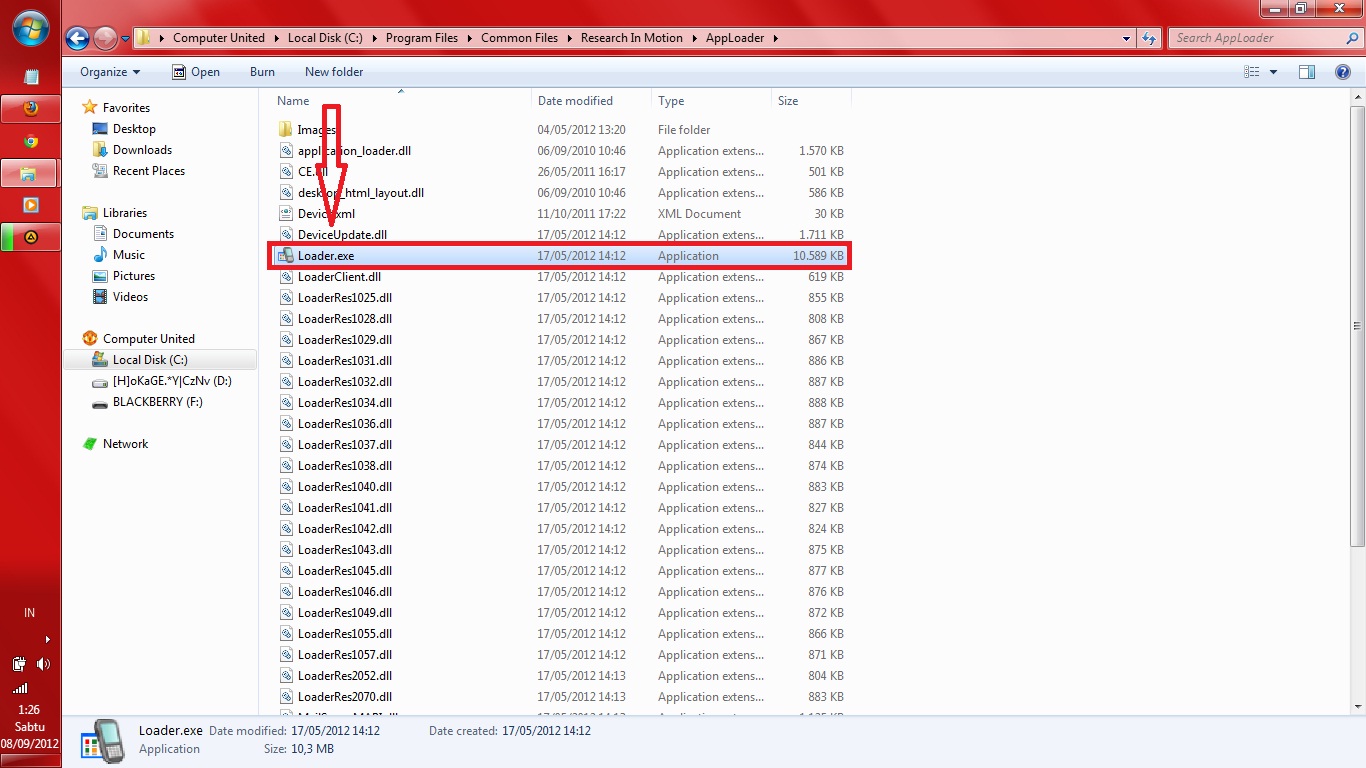Select Computer United in the sidebar
The height and width of the screenshot is (768, 1366).
click(149, 339)
